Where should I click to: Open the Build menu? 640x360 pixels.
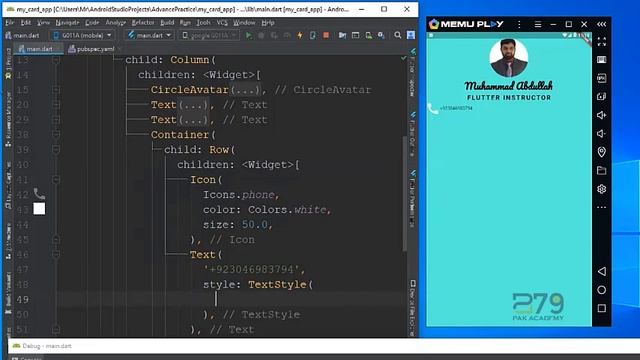[167, 23]
